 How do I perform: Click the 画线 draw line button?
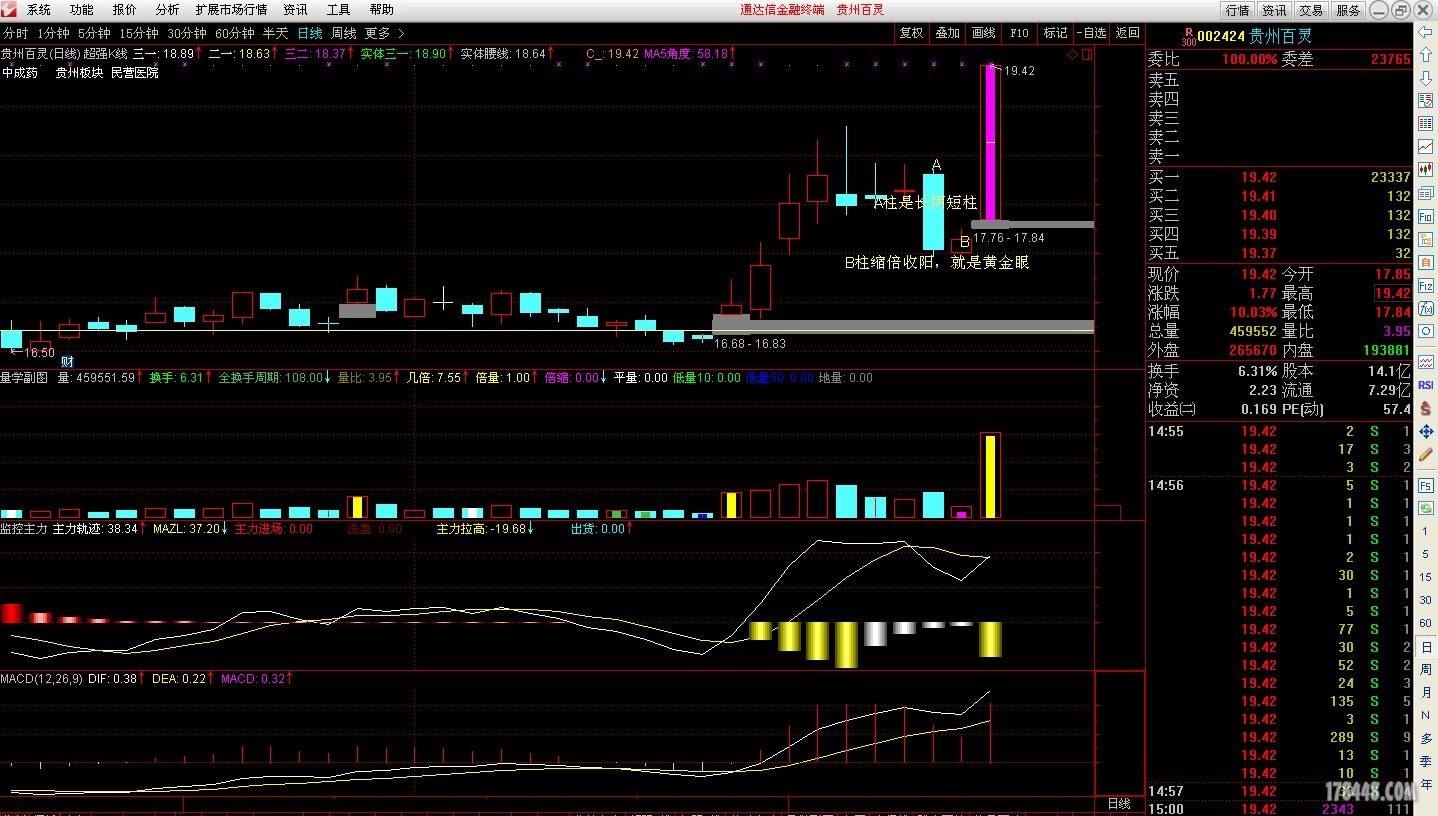tap(983, 33)
